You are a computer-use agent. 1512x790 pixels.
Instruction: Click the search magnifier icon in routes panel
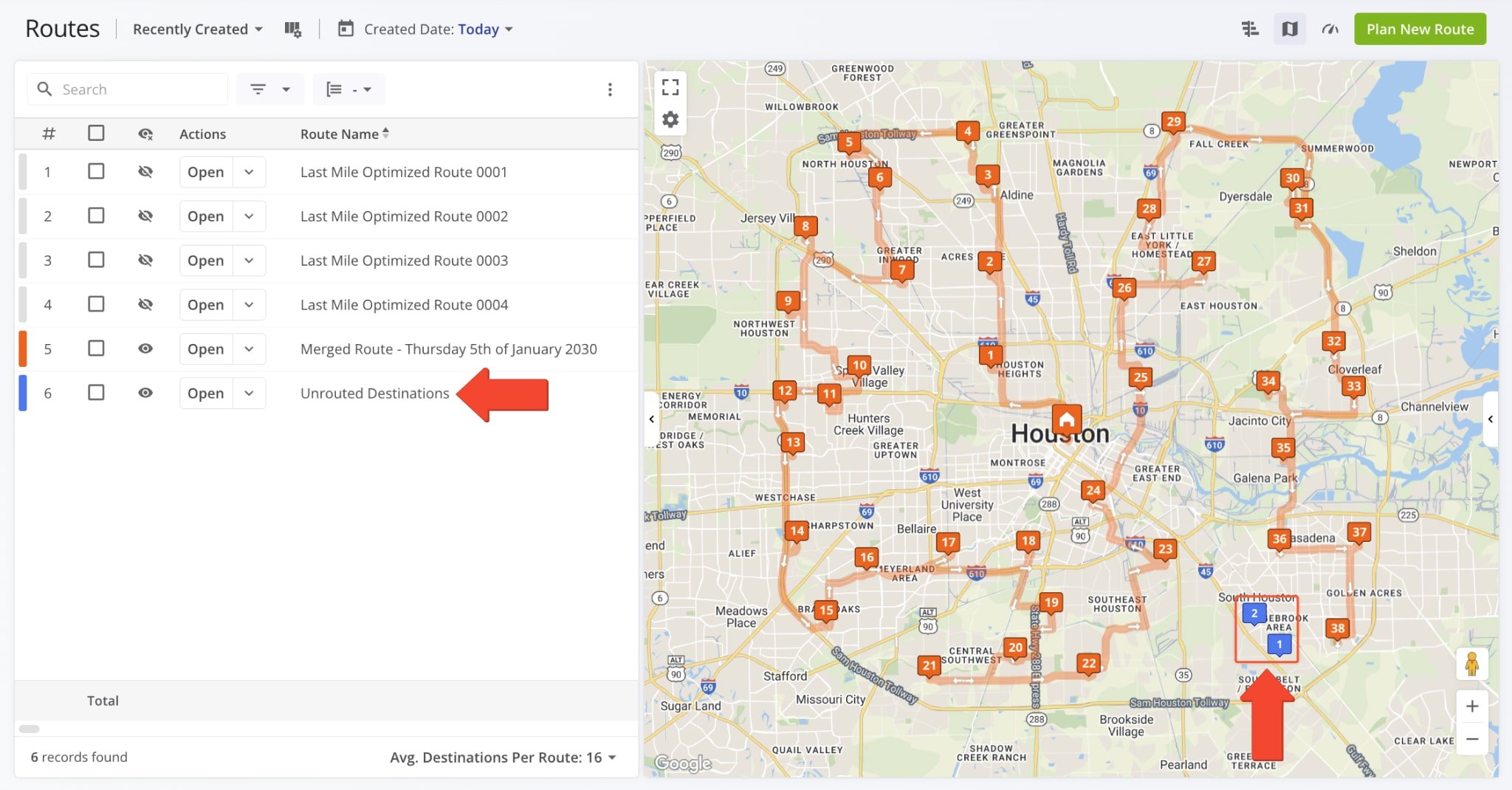pos(45,89)
